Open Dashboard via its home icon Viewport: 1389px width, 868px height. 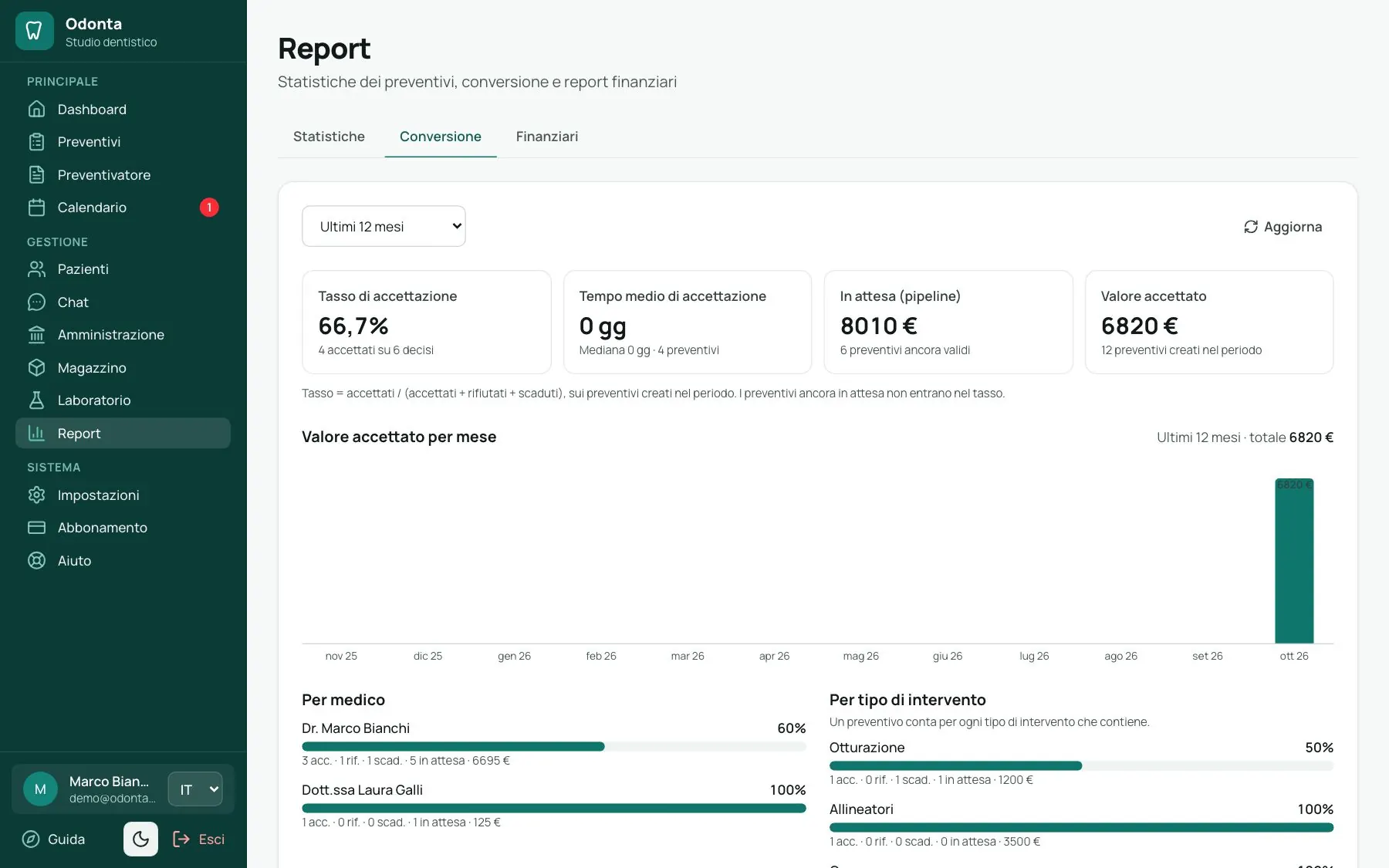[36, 109]
